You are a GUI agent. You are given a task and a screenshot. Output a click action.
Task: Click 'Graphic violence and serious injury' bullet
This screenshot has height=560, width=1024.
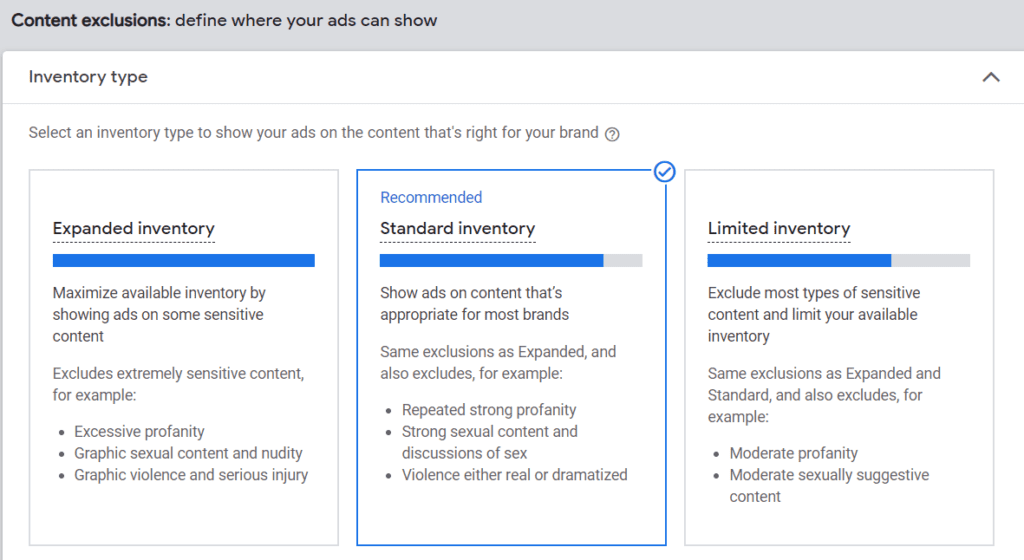tap(191, 475)
